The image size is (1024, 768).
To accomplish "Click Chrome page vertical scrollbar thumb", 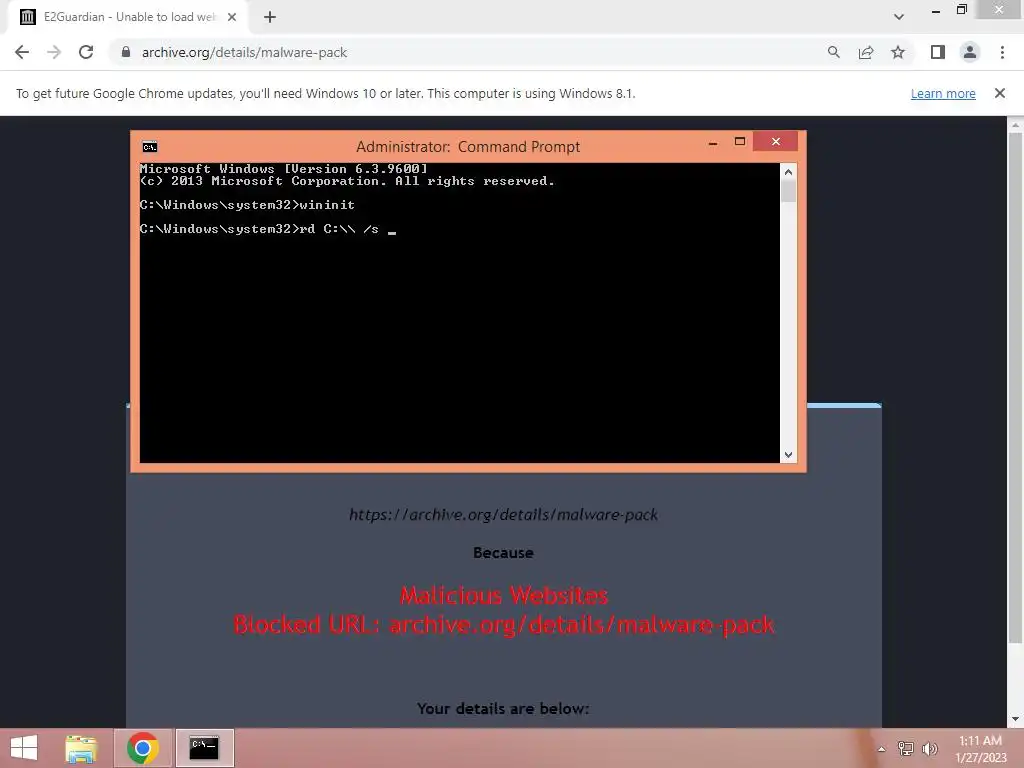I will pos(1015,389).
